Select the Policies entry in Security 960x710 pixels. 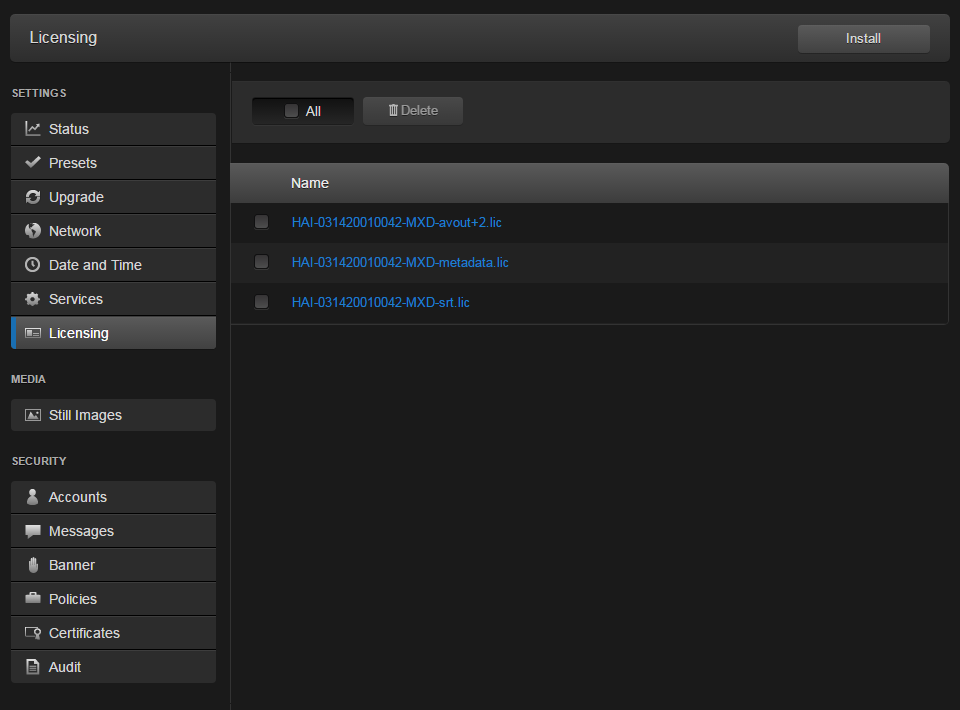(72, 598)
